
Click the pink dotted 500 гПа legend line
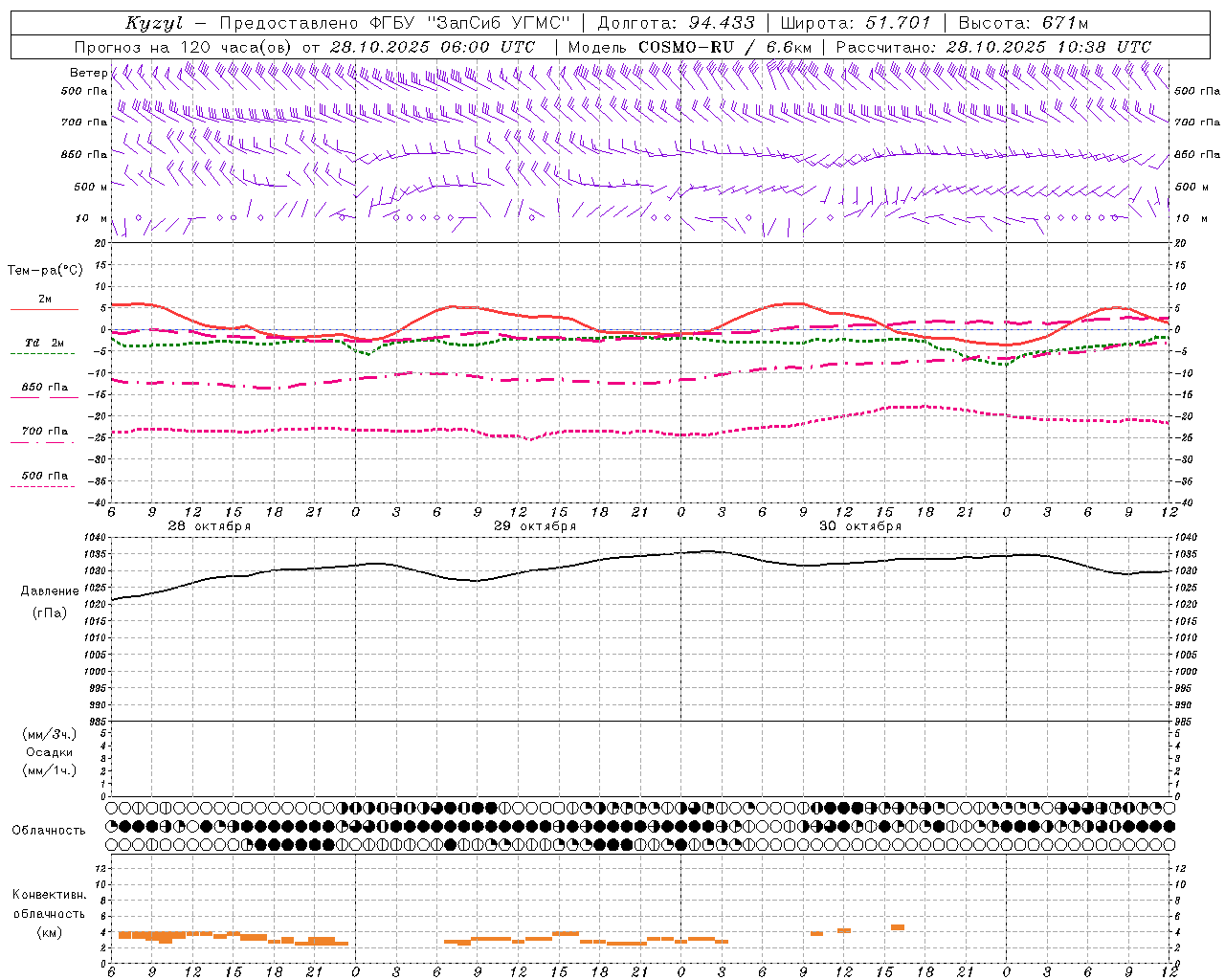coord(42,486)
